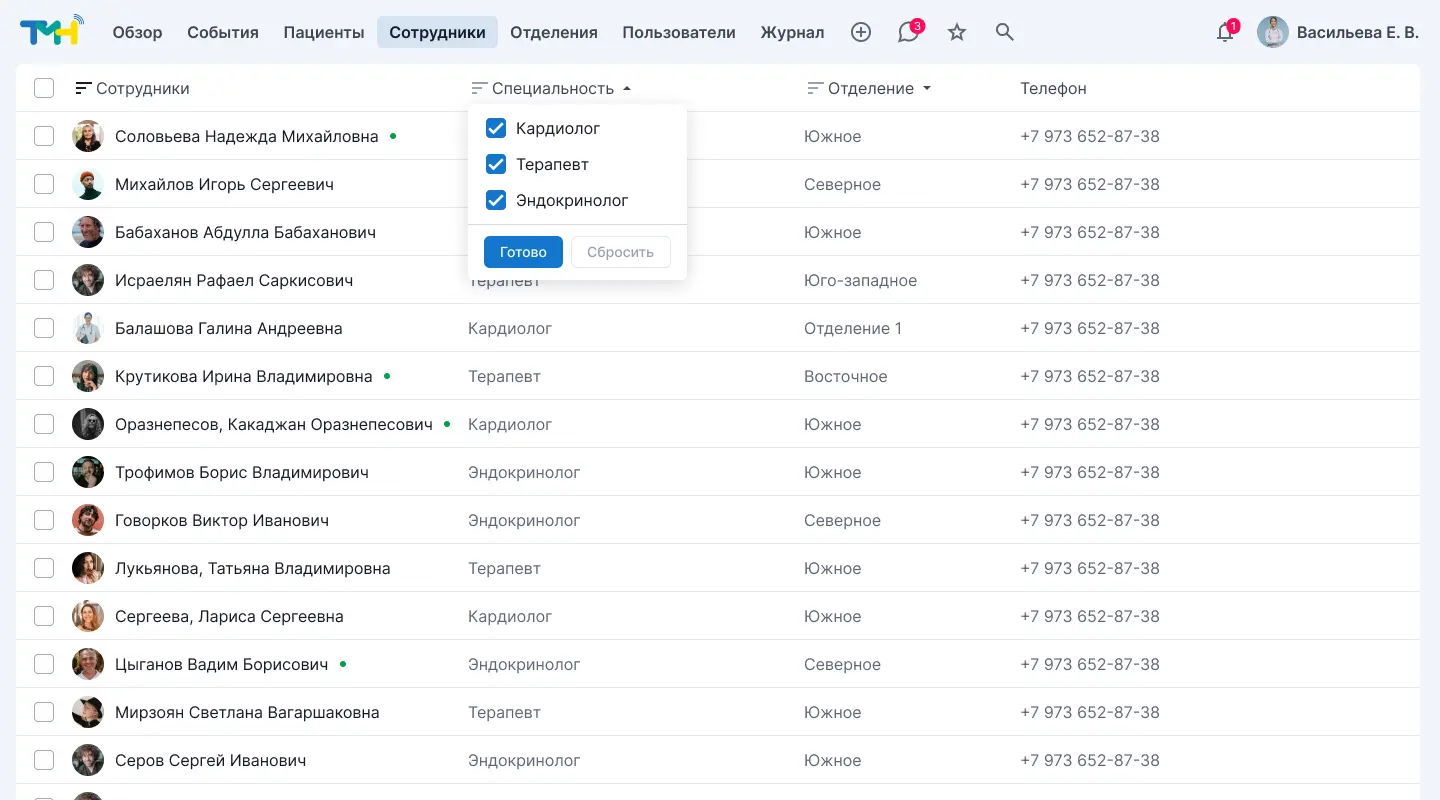Select the Сотрудники tab
This screenshot has height=800, width=1440.
[437, 32]
